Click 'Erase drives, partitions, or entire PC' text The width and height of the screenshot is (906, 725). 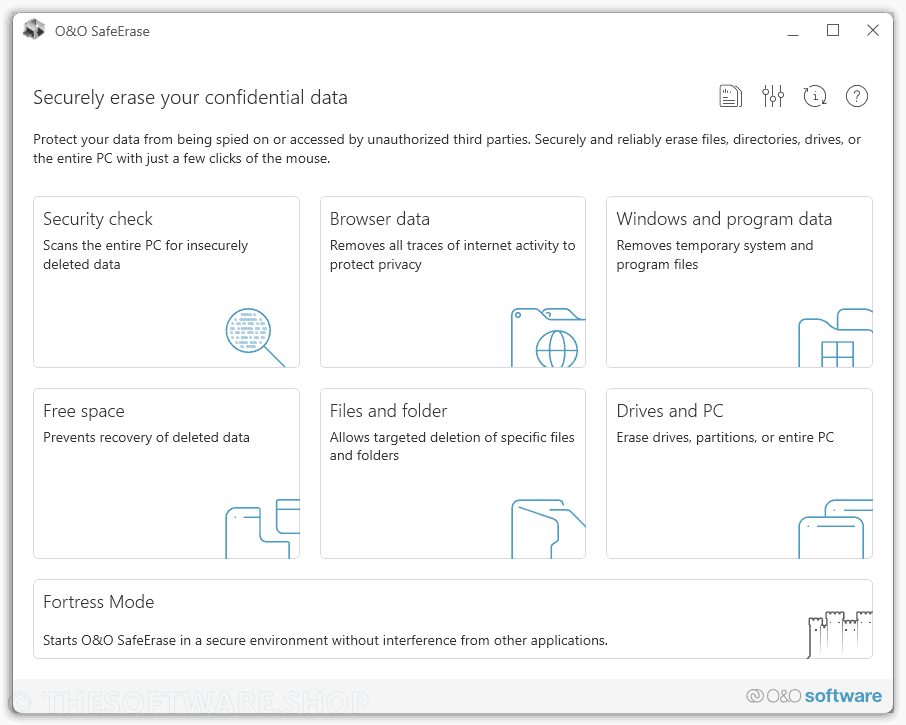click(x=725, y=437)
